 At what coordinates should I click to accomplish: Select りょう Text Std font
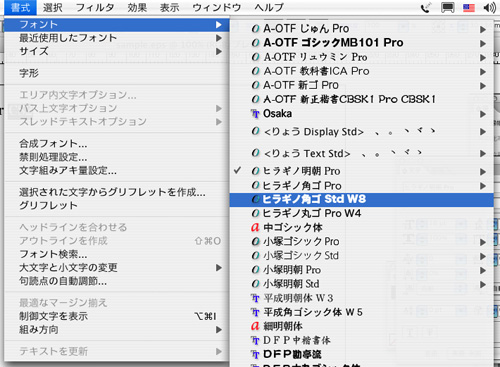click(x=362, y=153)
